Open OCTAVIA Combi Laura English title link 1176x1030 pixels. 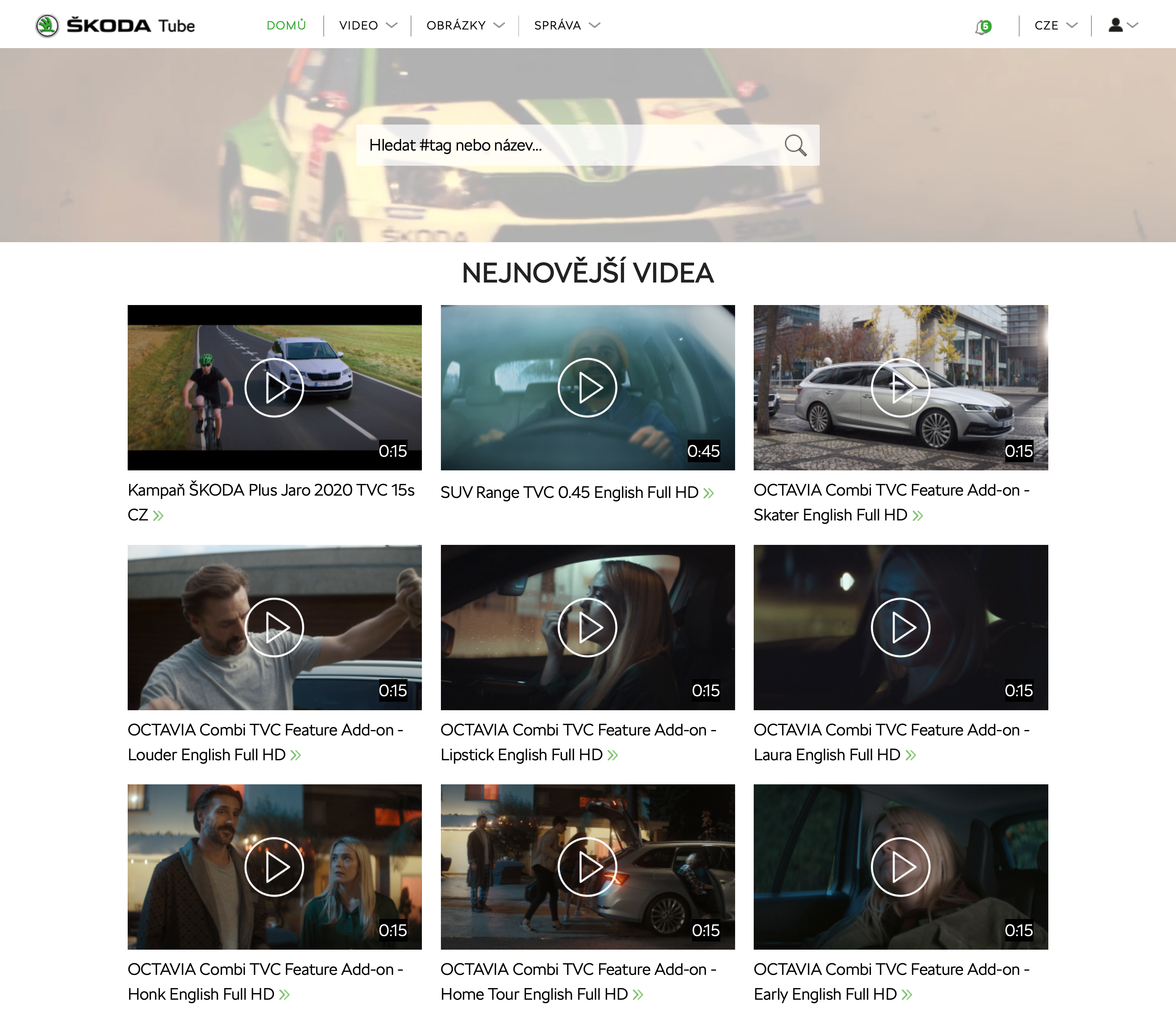(x=892, y=742)
